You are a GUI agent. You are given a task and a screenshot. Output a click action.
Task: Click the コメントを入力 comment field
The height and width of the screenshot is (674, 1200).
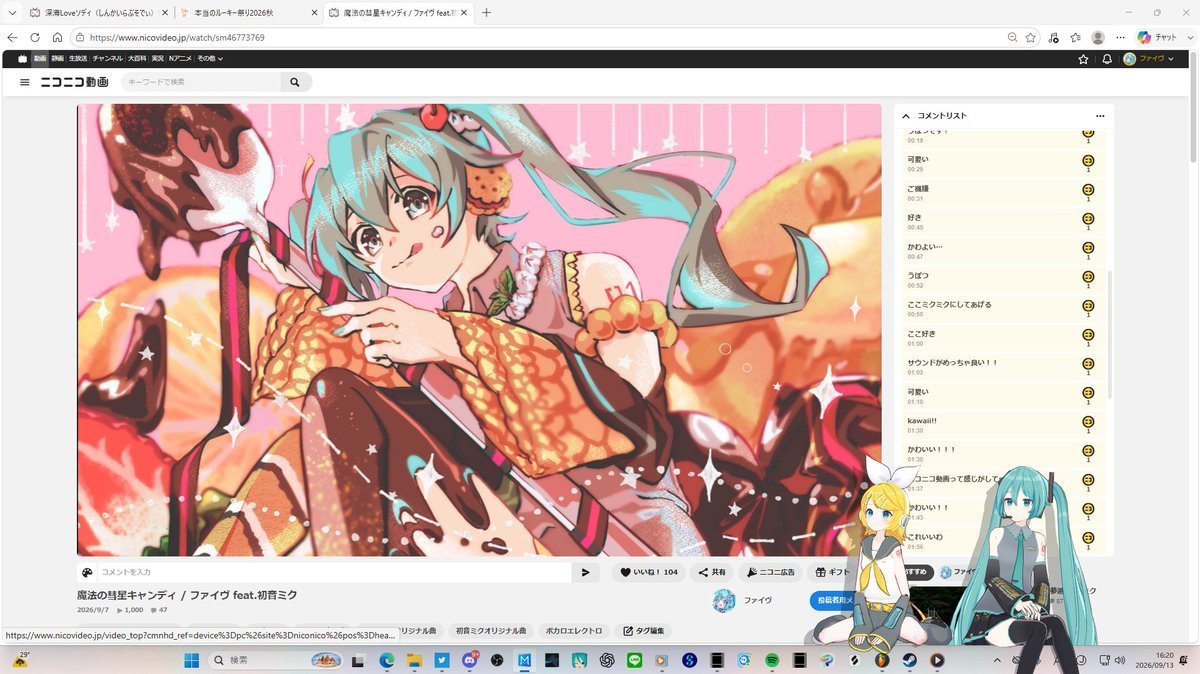pyautogui.click(x=334, y=572)
